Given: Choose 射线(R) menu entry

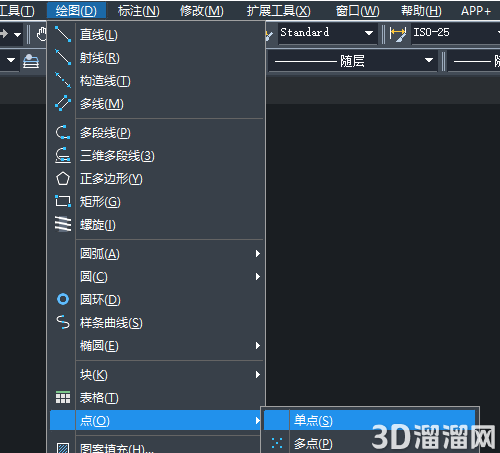Looking at the screenshot, I should [x=157, y=58].
